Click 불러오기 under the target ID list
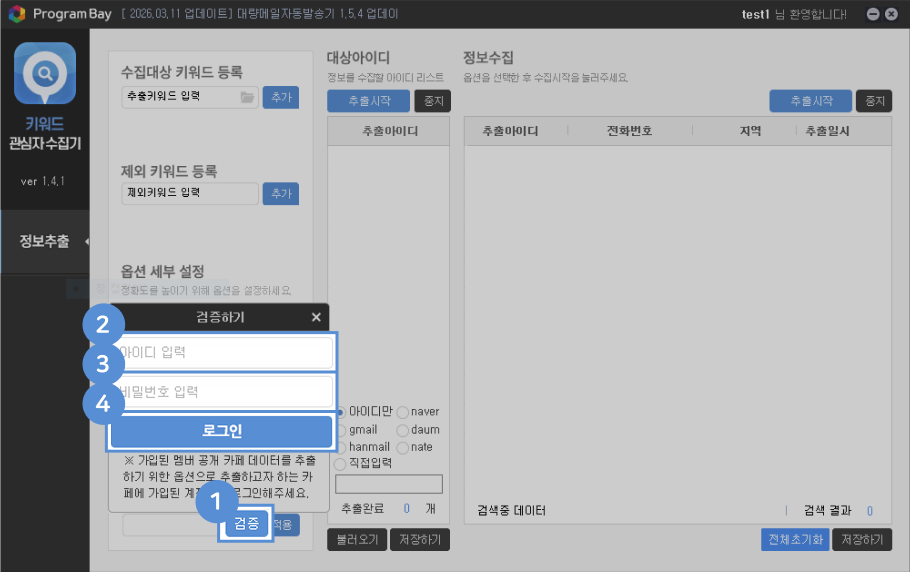Screen dimensions: 910x572 tap(356, 540)
